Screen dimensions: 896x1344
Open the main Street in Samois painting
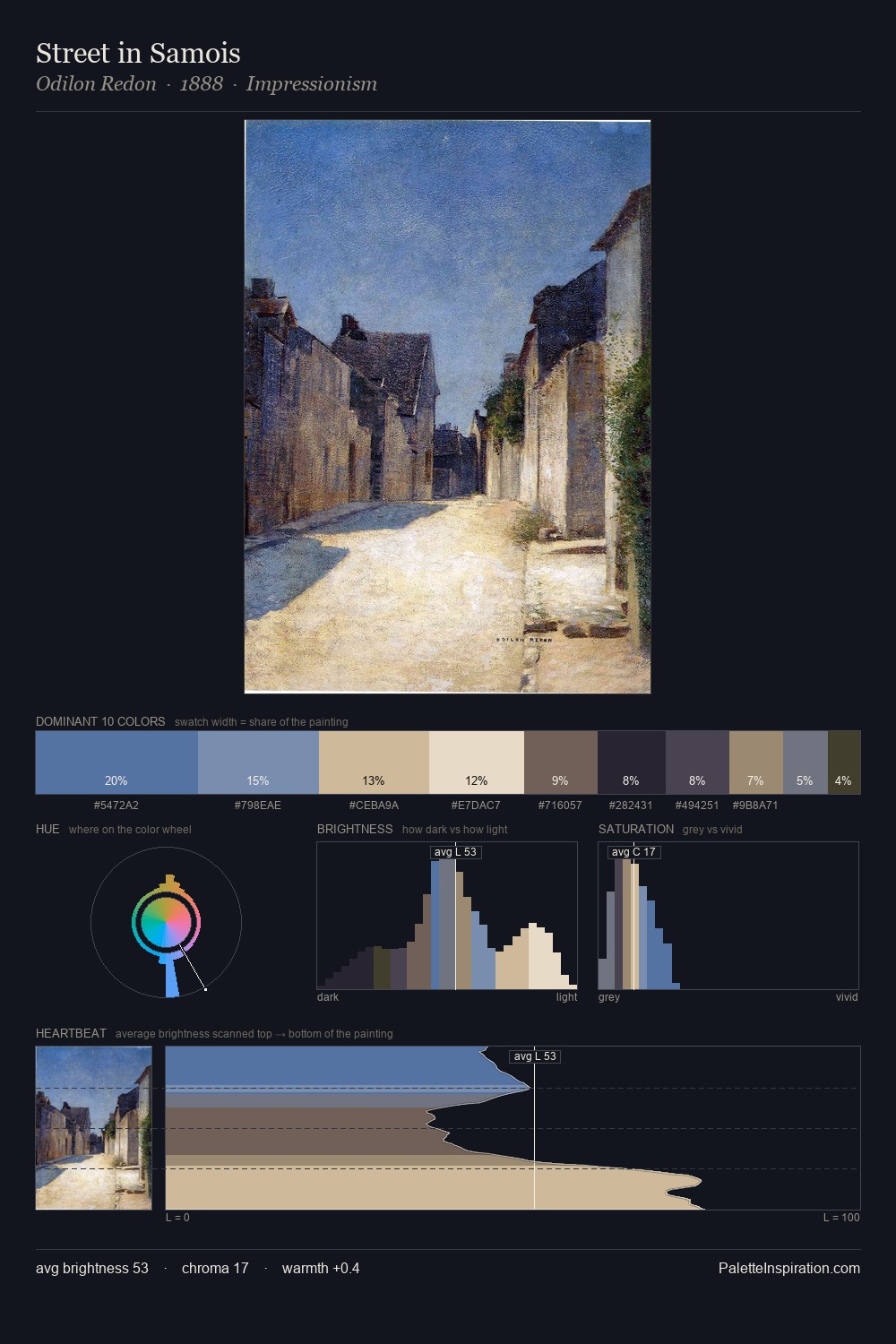(447, 407)
